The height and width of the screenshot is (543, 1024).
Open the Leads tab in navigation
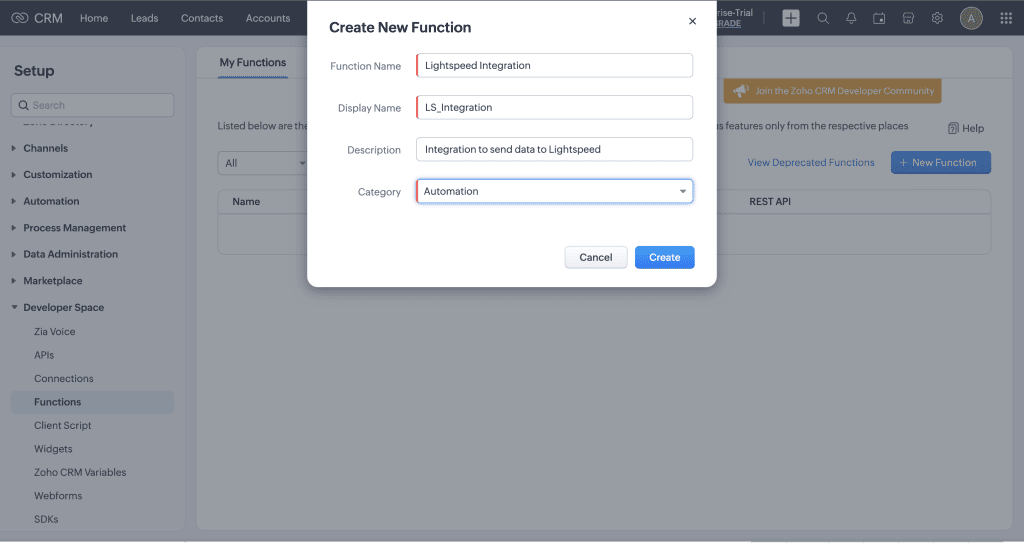144,18
